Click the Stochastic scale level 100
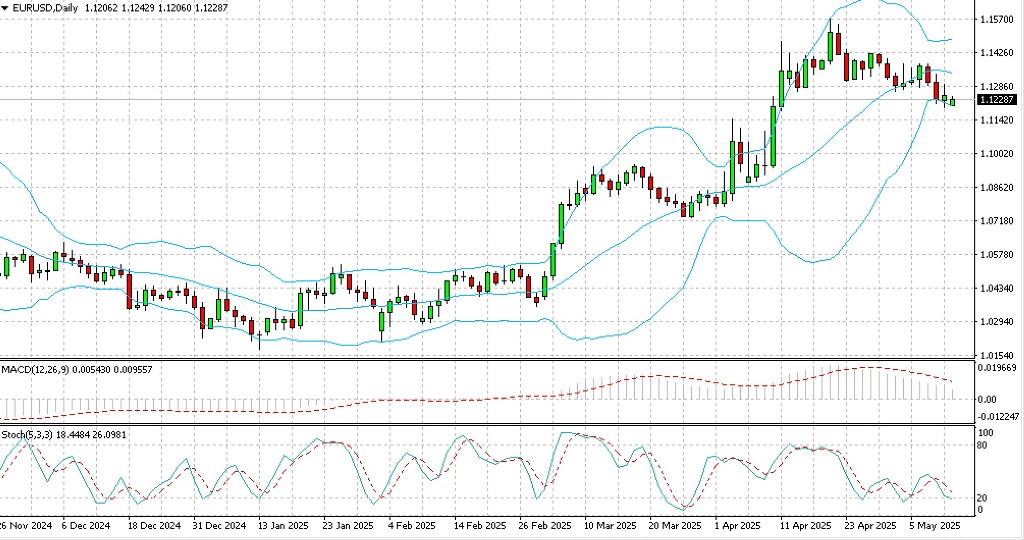This screenshot has width=1024, height=540. click(985, 433)
